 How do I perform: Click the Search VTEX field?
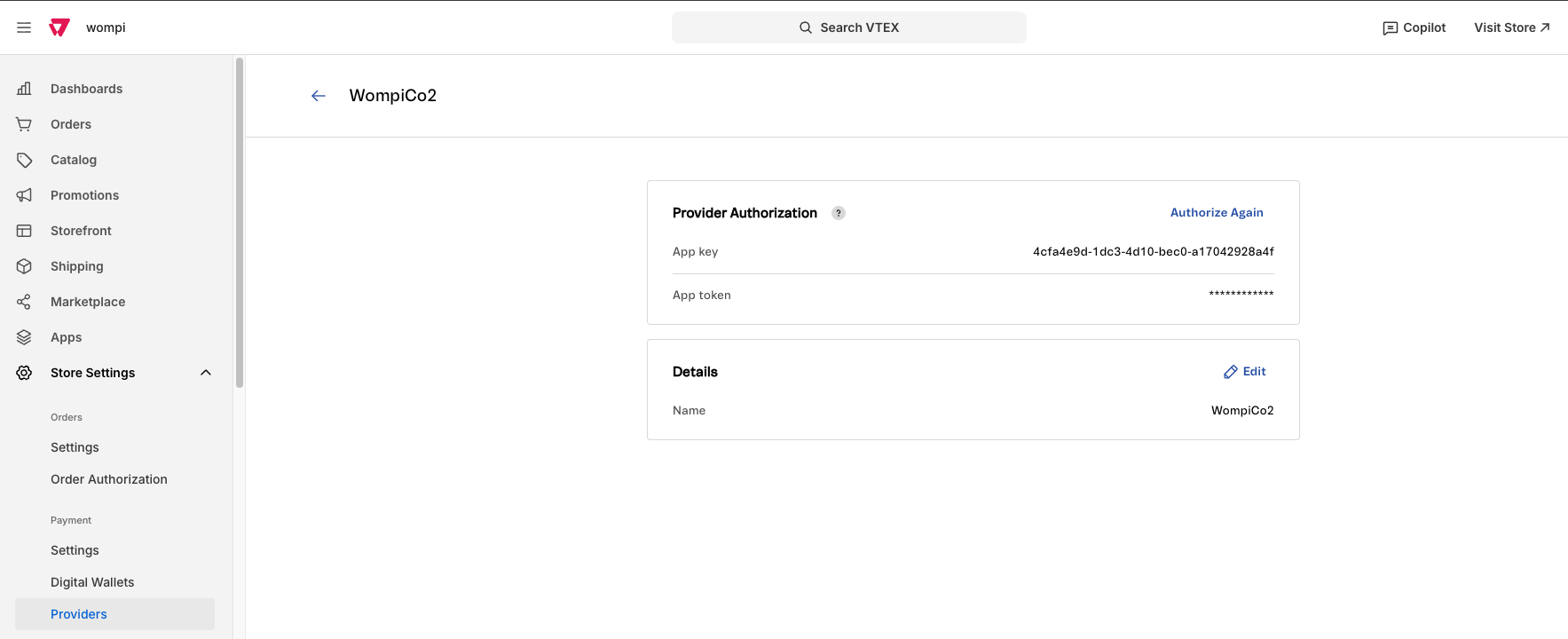(x=849, y=28)
